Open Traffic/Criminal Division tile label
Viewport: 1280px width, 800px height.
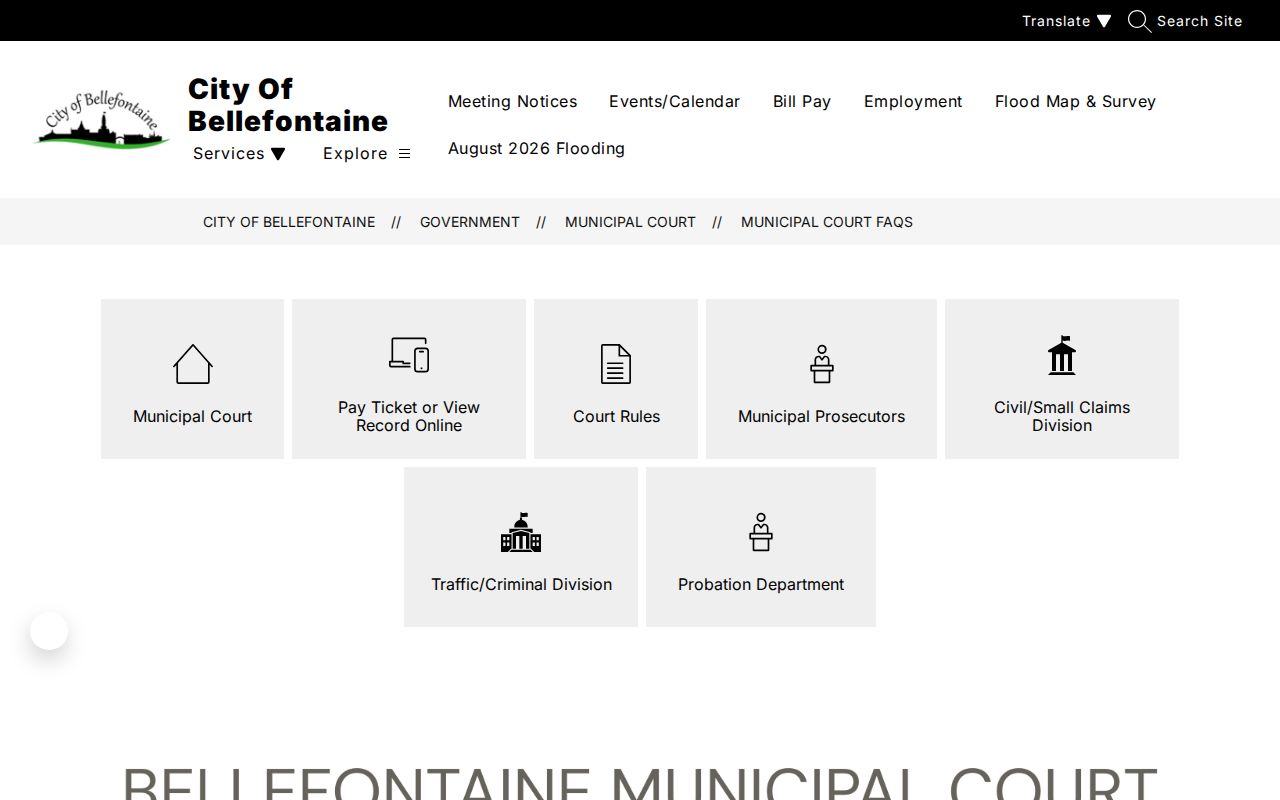(x=521, y=584)
